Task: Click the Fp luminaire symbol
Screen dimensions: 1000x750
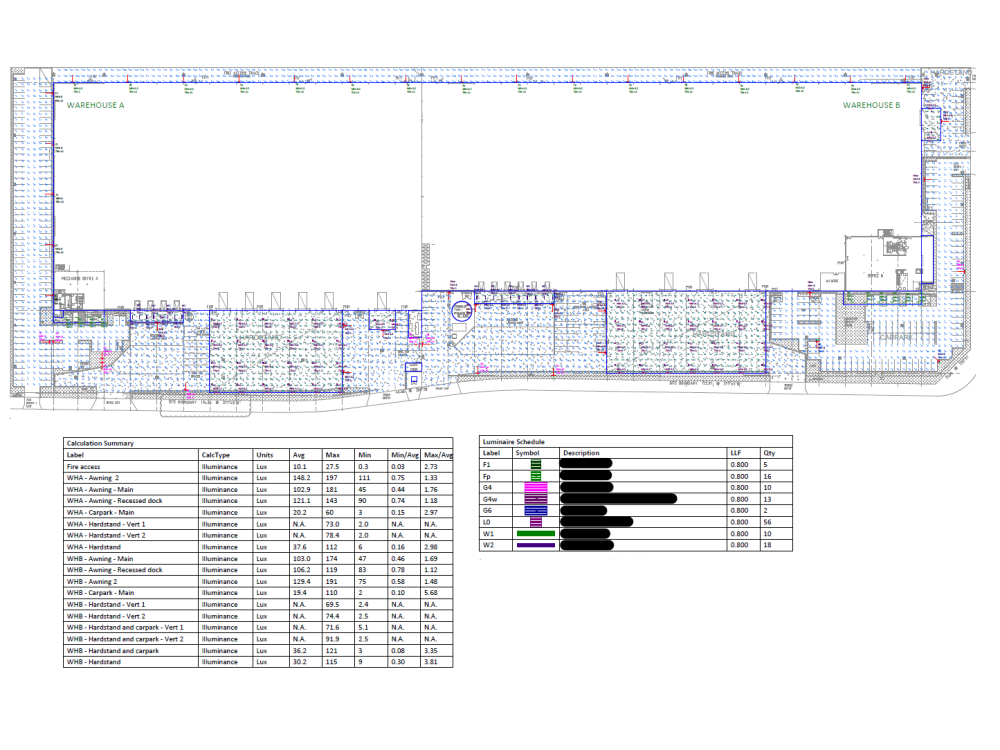Action: 536,476
